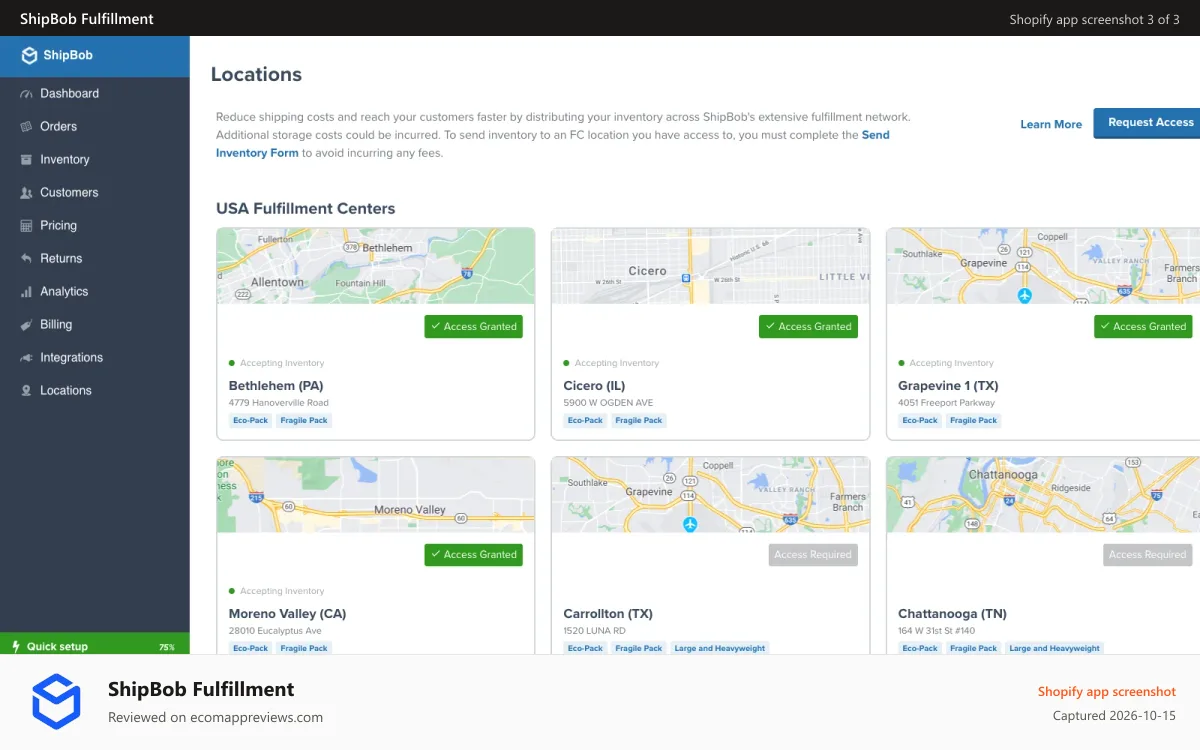
Task: Click the 28010 Eucalyptus Ave address
Action: point(275,631)
